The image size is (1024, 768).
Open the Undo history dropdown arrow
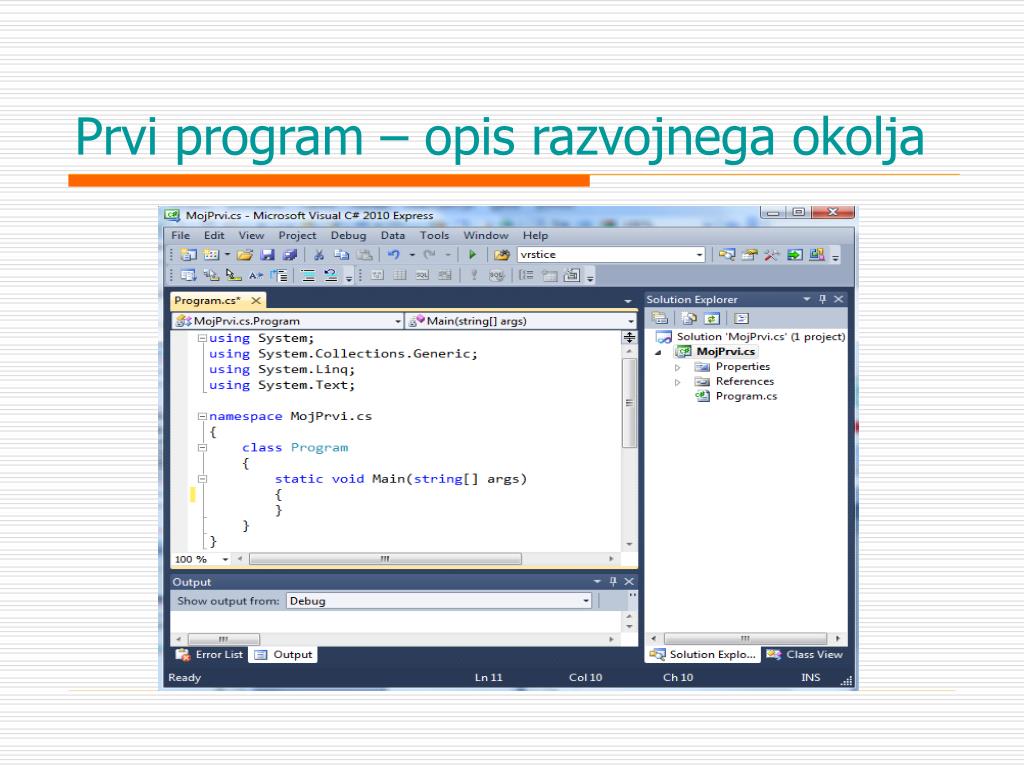click(x=411, y=255)
